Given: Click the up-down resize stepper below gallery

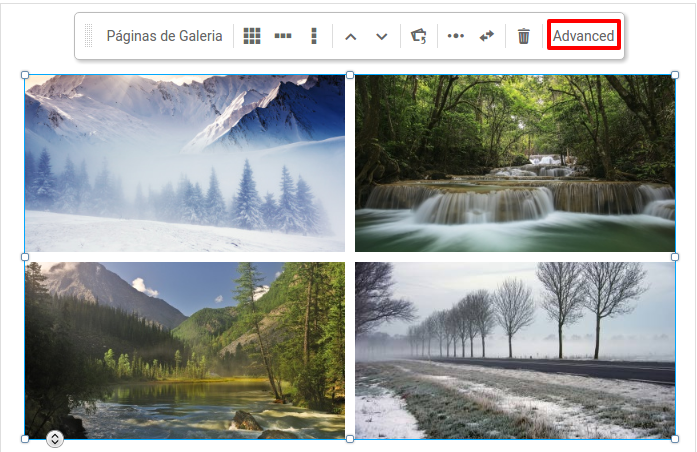Looking at the screenshot, I should [x=55, y=439].
